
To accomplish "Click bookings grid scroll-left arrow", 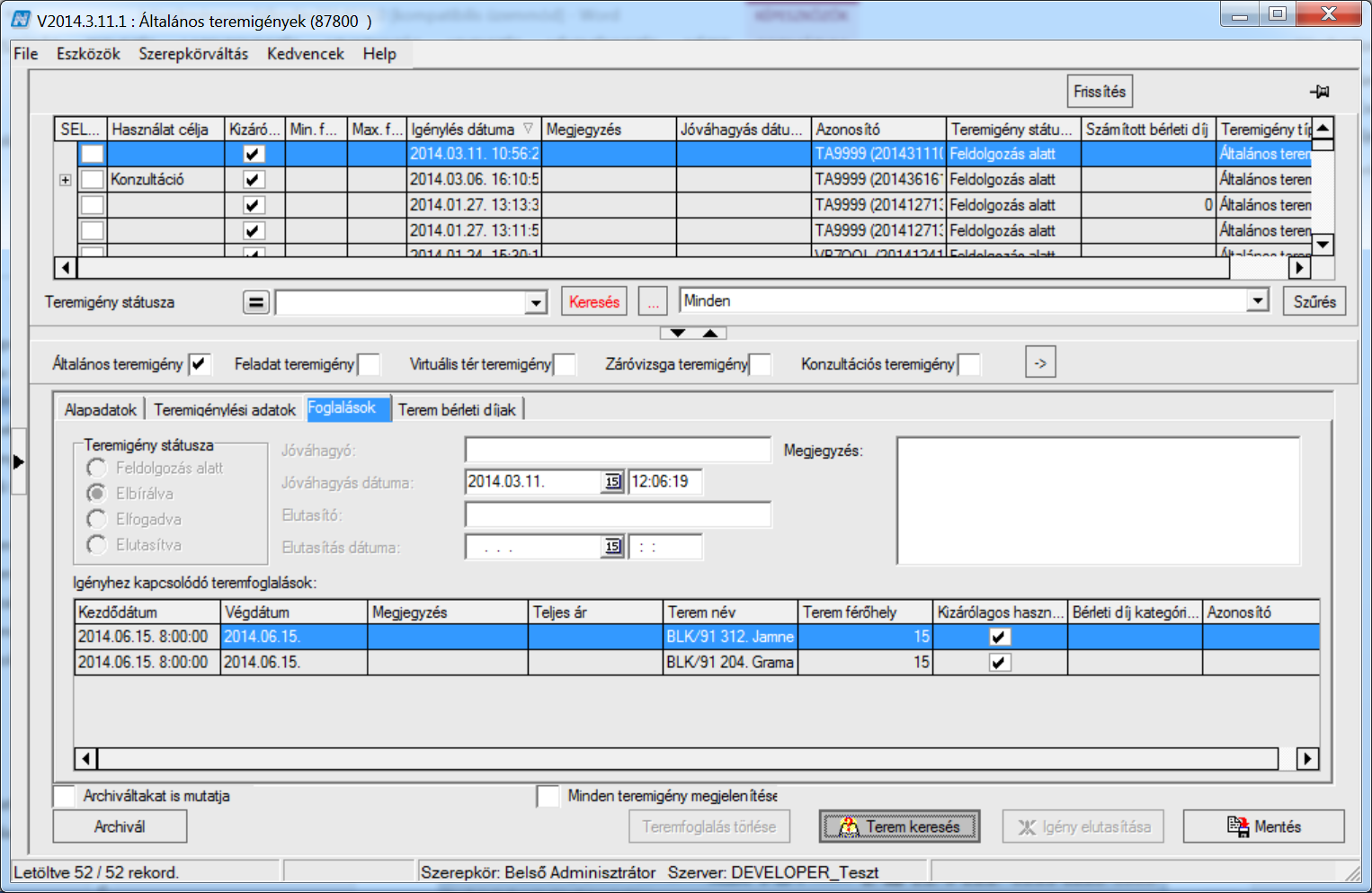I will point(85,759).
